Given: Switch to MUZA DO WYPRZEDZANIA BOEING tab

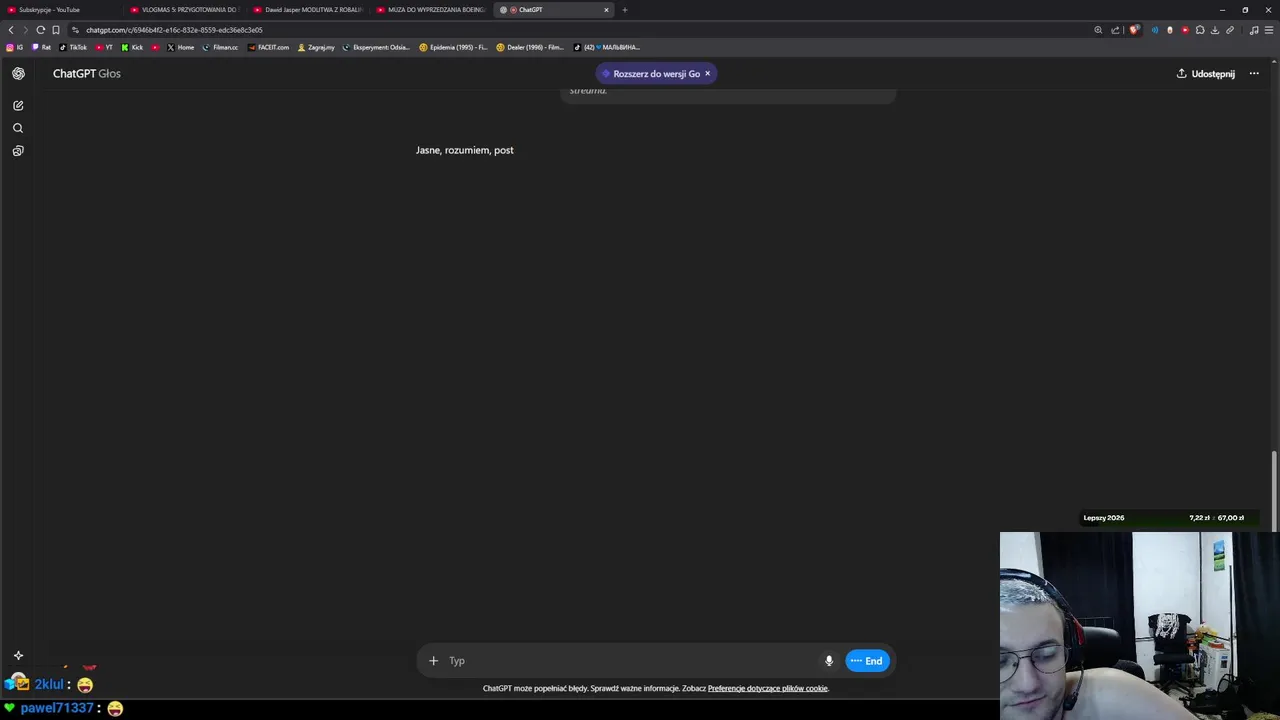Looking at the screenshot, I should (432, 10).
